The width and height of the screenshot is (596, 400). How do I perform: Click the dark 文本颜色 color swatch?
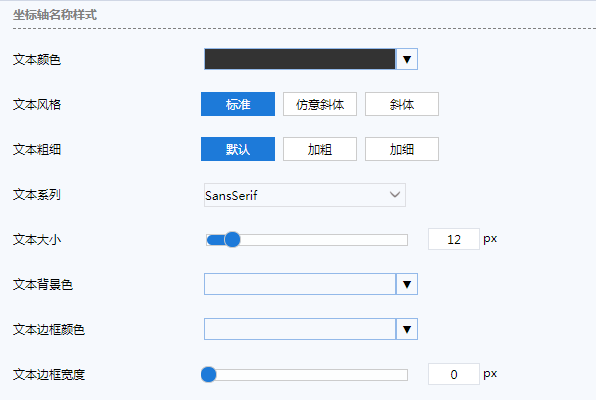300,59
